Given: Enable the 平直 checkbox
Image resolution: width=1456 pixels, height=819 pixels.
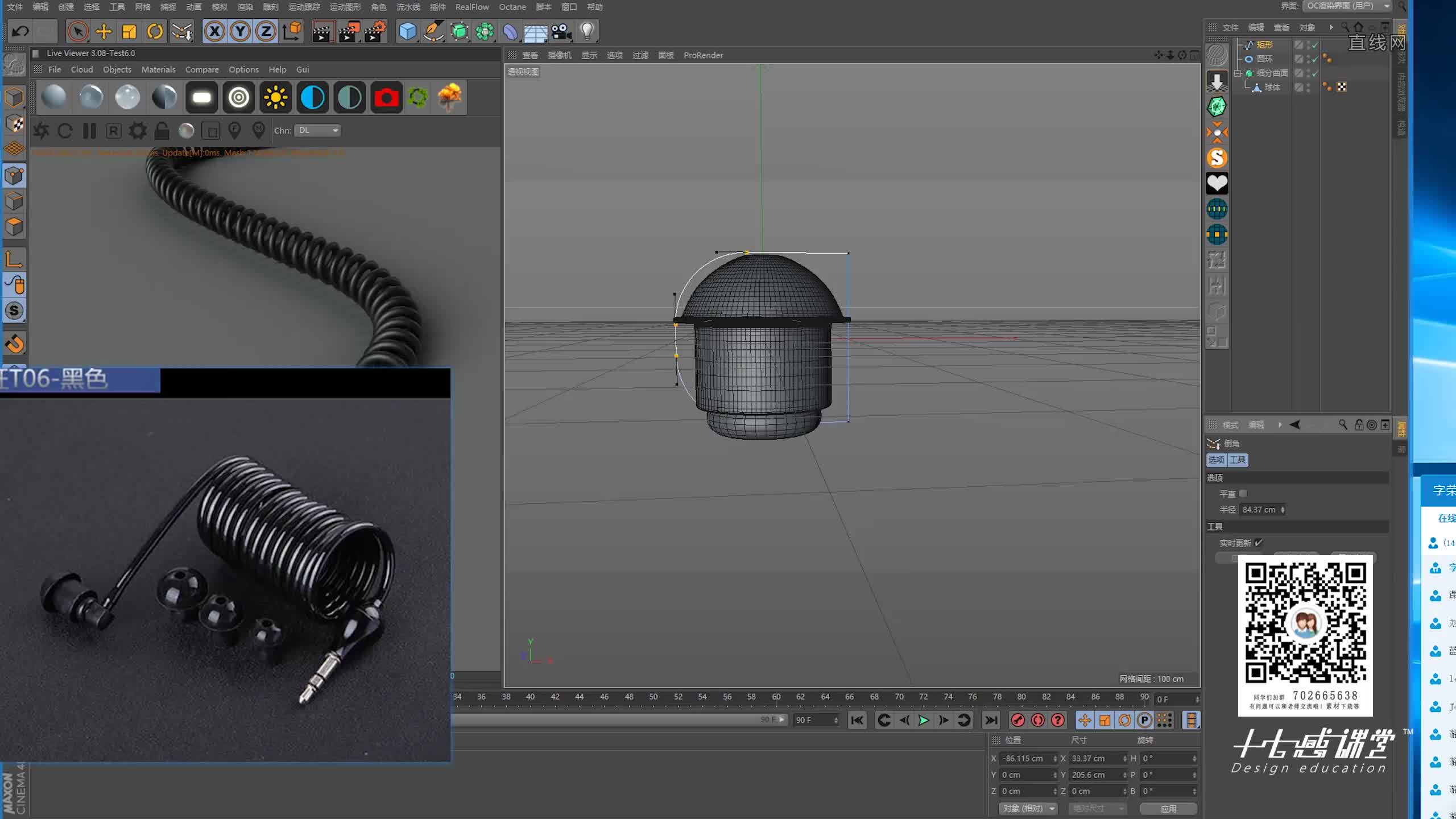Looking at the screenshot, I should point(1243,494).
